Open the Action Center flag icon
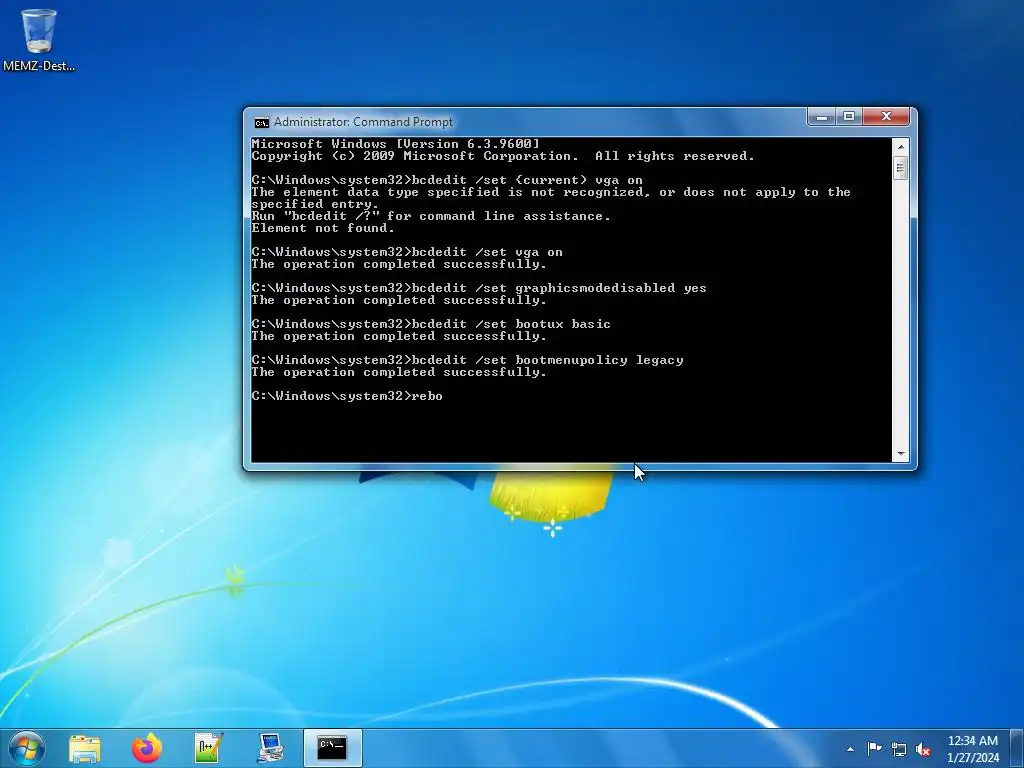The width and height of the screenshot is (1024, 768). click(874, 749)
